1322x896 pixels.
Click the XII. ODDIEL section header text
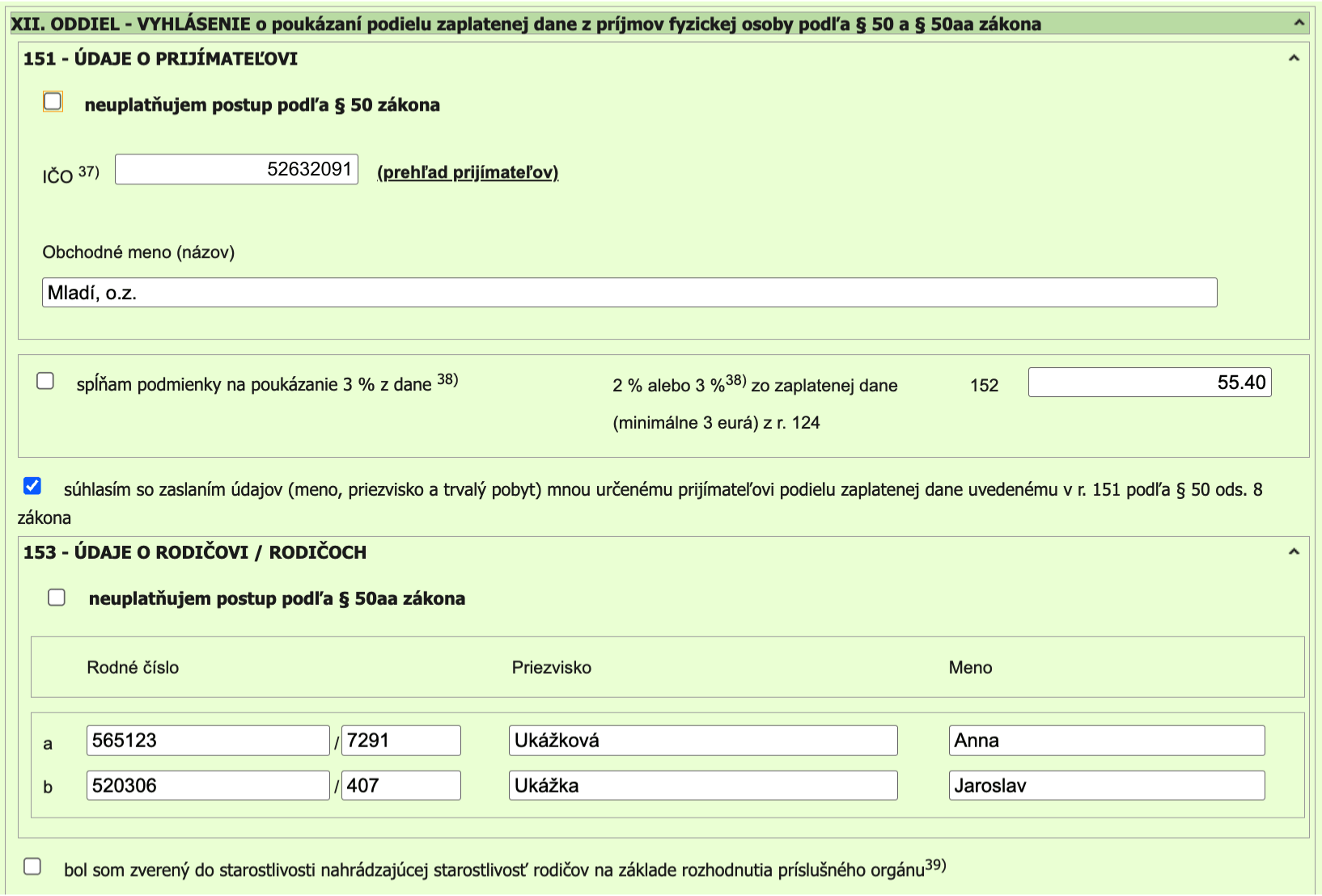tap(526, 24)
